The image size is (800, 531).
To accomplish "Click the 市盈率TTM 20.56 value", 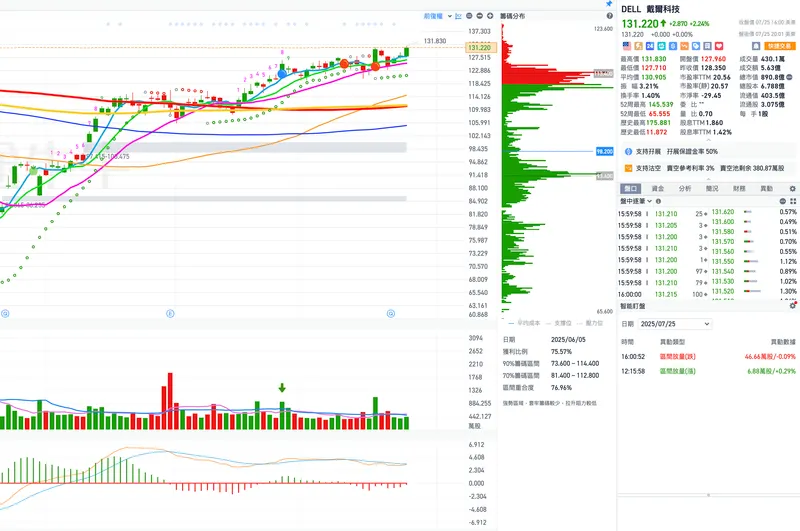I will (722, 77).
